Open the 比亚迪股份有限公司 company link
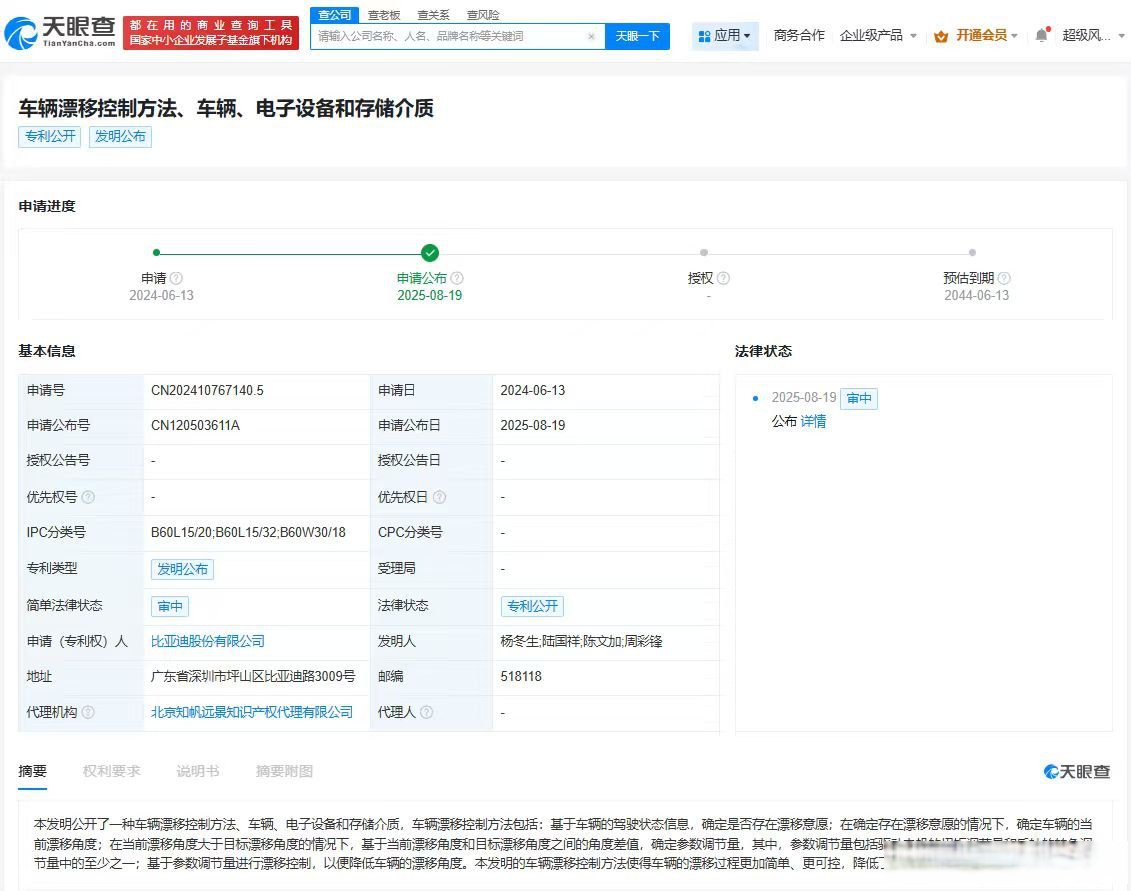Viewport: 1131px width, 891px height. click(207, 641)
